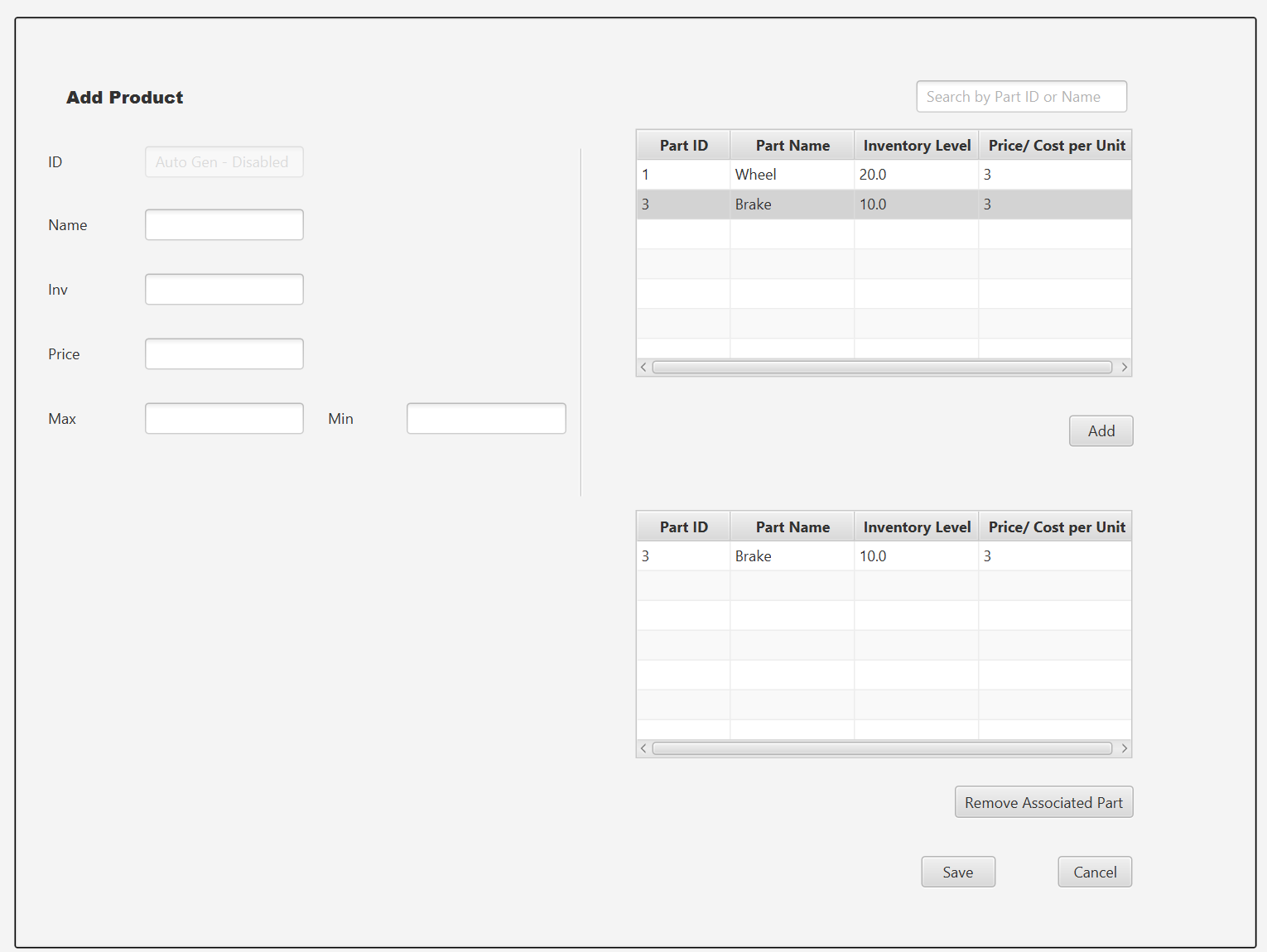Image resolution: width=1267 pixels, height=952 pixels.
Task: Select the Wheel row in the parts table
Action: [884, 175]
